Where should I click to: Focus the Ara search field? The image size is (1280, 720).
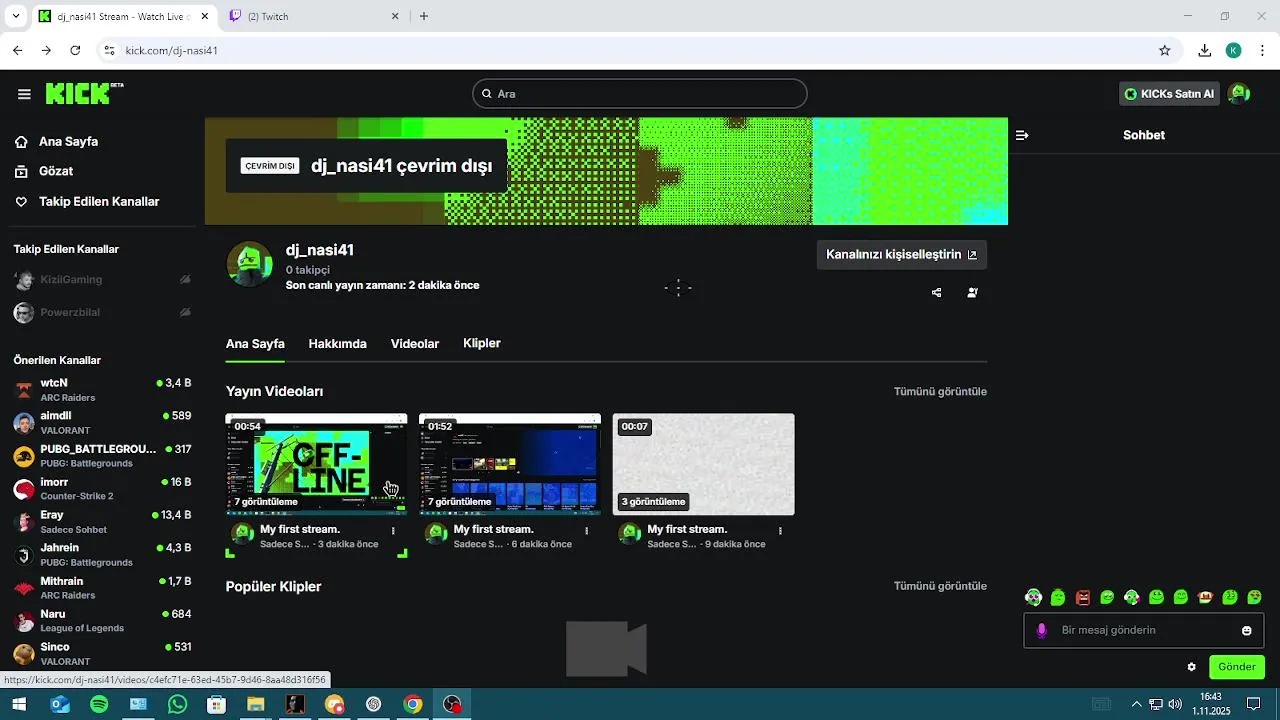640,94
